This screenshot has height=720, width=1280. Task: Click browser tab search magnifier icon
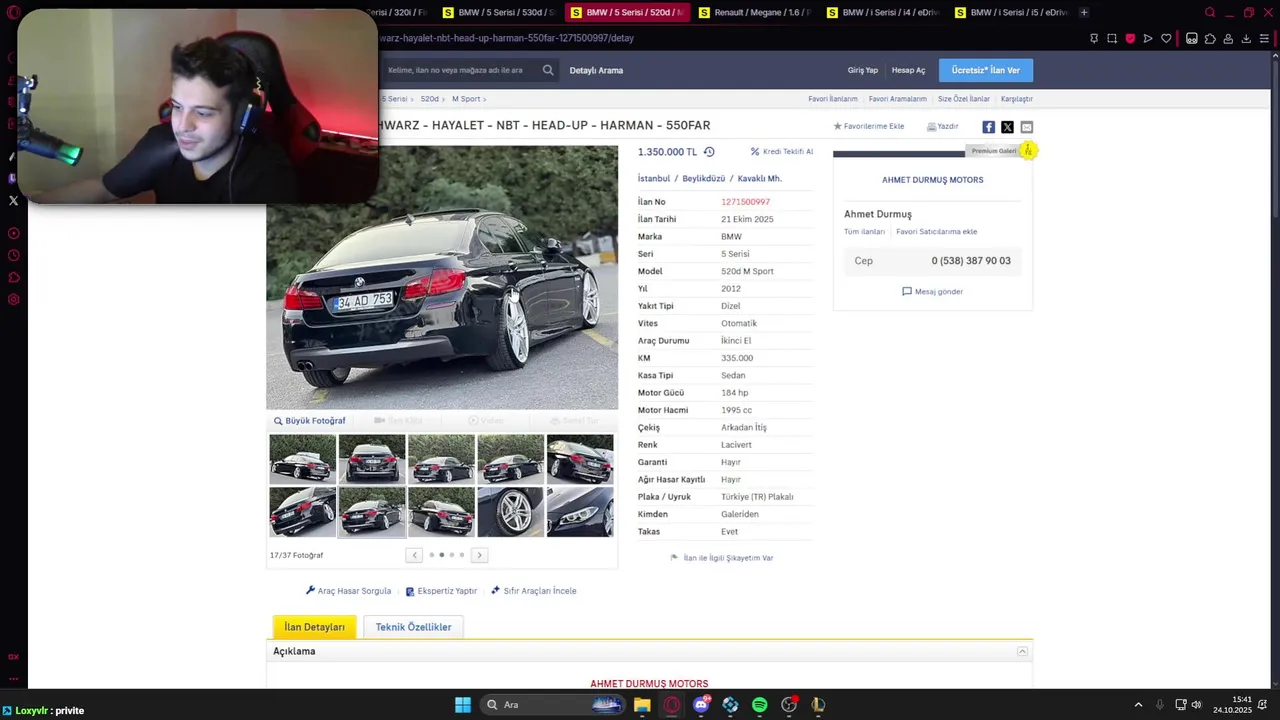[1210, 12]
